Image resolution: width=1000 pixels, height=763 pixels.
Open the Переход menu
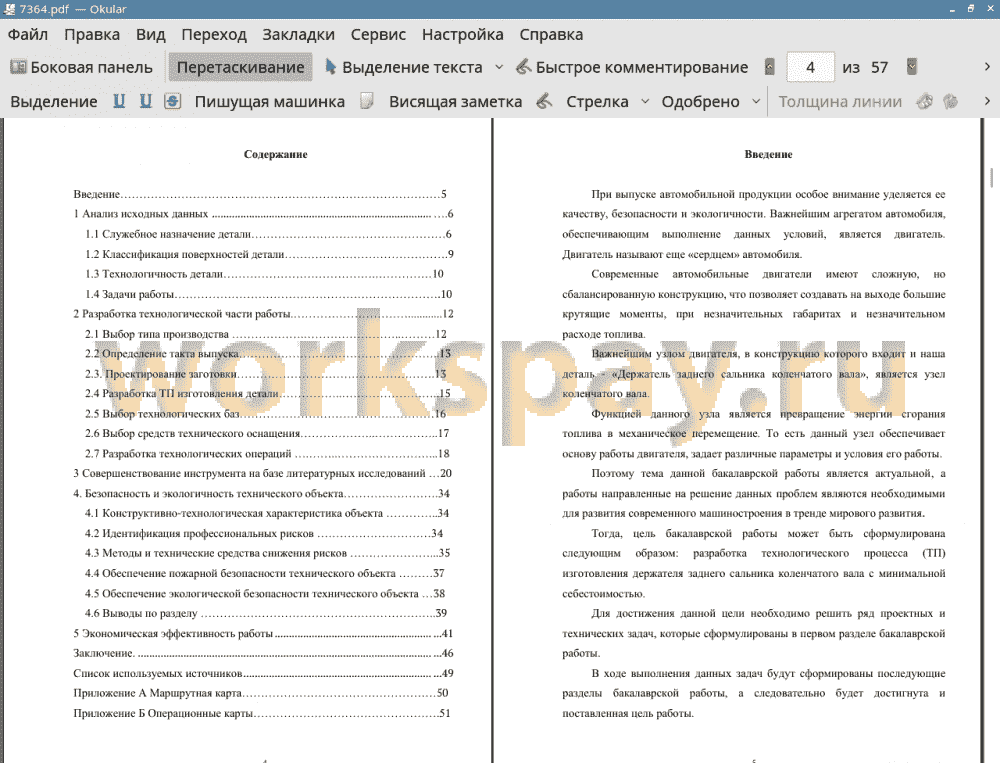(214, 34)
